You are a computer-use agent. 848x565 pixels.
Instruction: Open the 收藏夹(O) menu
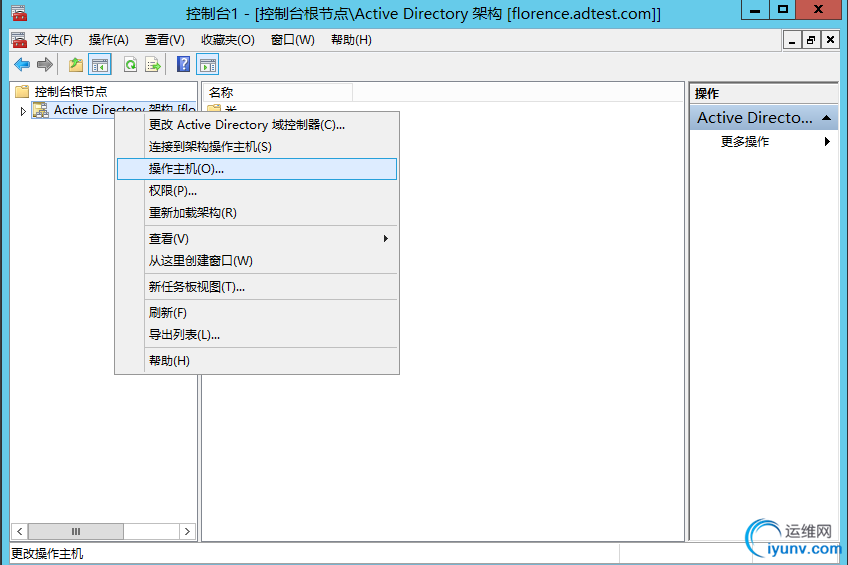click(x=228, y=40)
